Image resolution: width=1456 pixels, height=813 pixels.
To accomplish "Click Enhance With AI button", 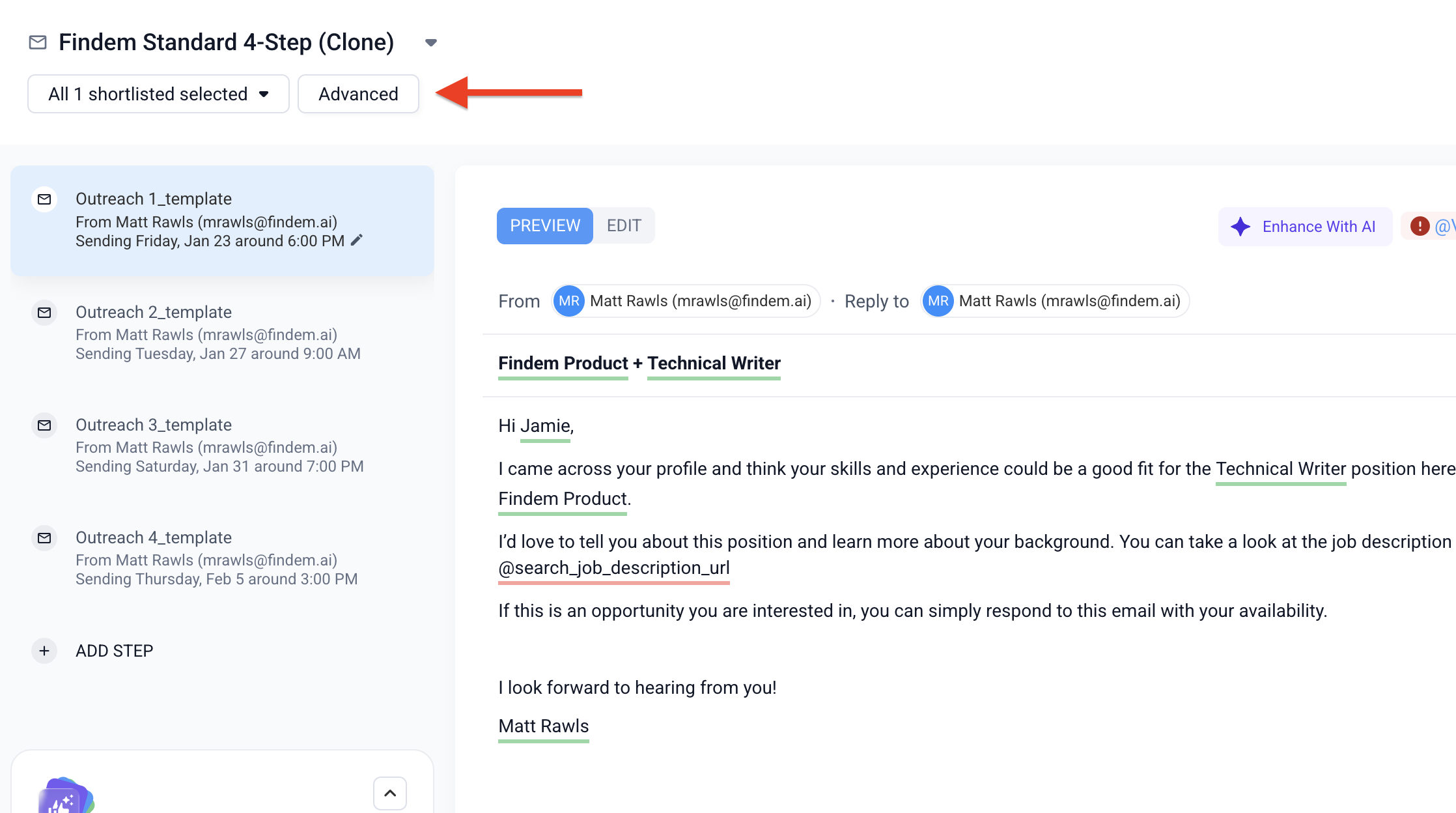I will pos(1305,227).
